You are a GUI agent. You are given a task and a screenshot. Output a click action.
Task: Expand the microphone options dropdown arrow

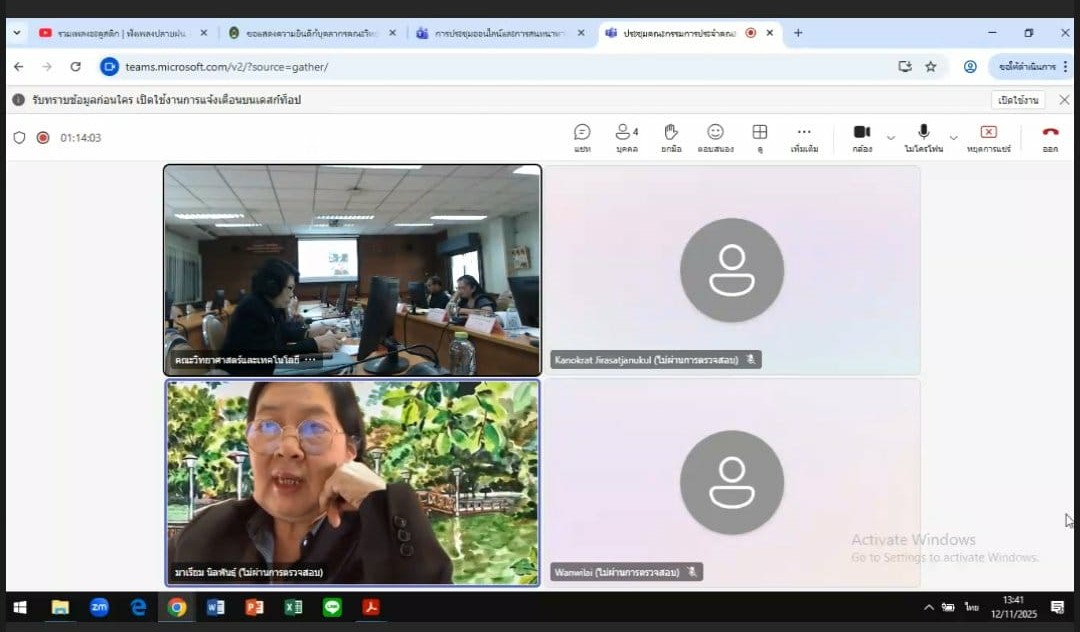(x=953, y=138)
